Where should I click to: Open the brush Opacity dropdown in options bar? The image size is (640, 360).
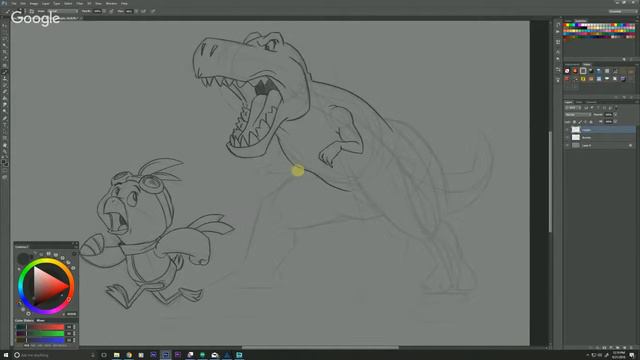[x=104, y=11]
